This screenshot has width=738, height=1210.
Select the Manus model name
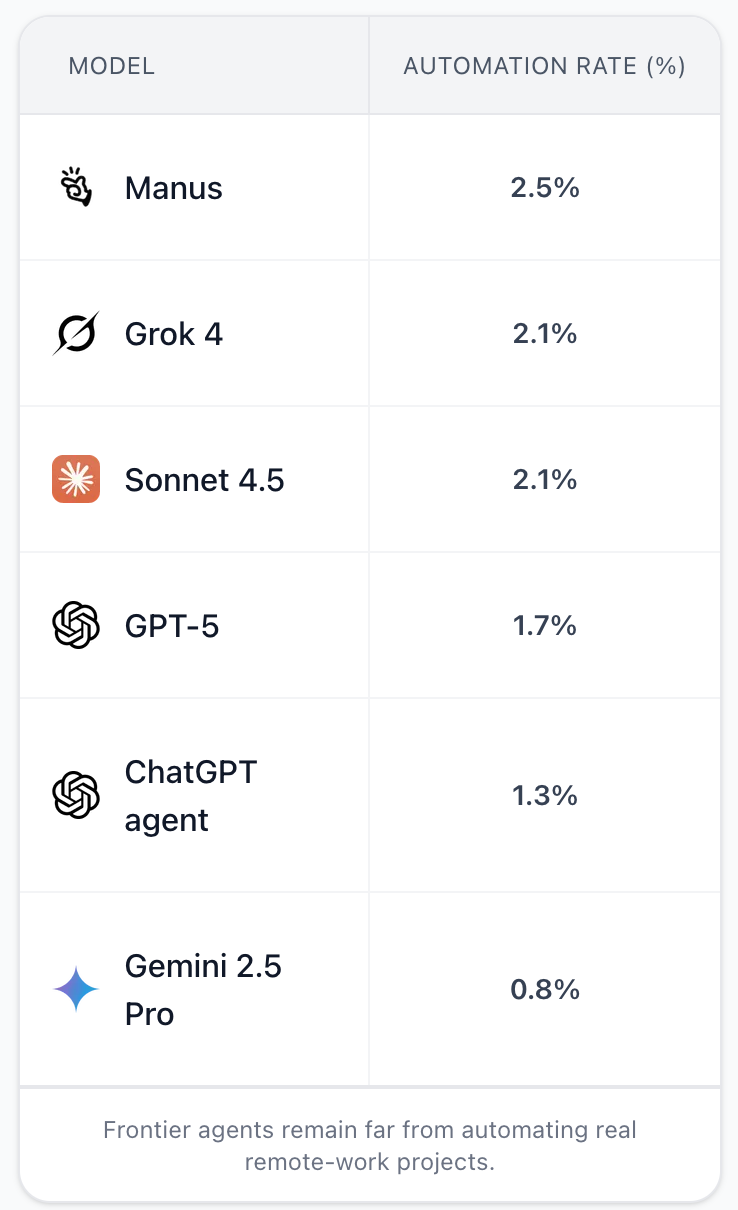pyautogui.click(x=174, y=188)
